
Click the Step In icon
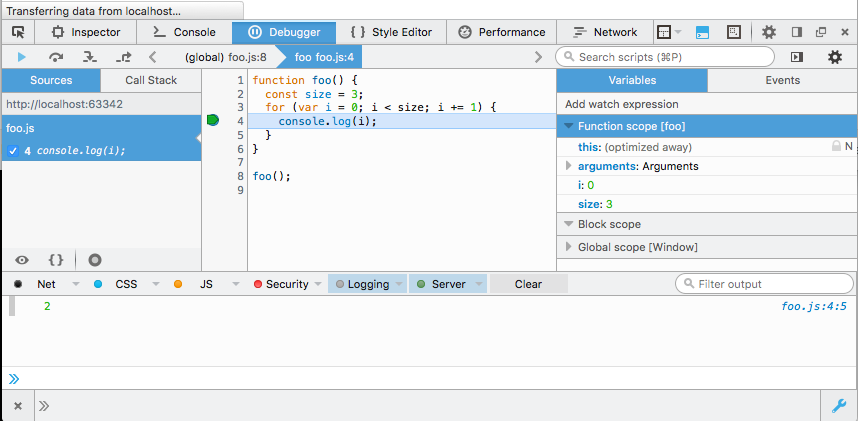click(89, 57)
